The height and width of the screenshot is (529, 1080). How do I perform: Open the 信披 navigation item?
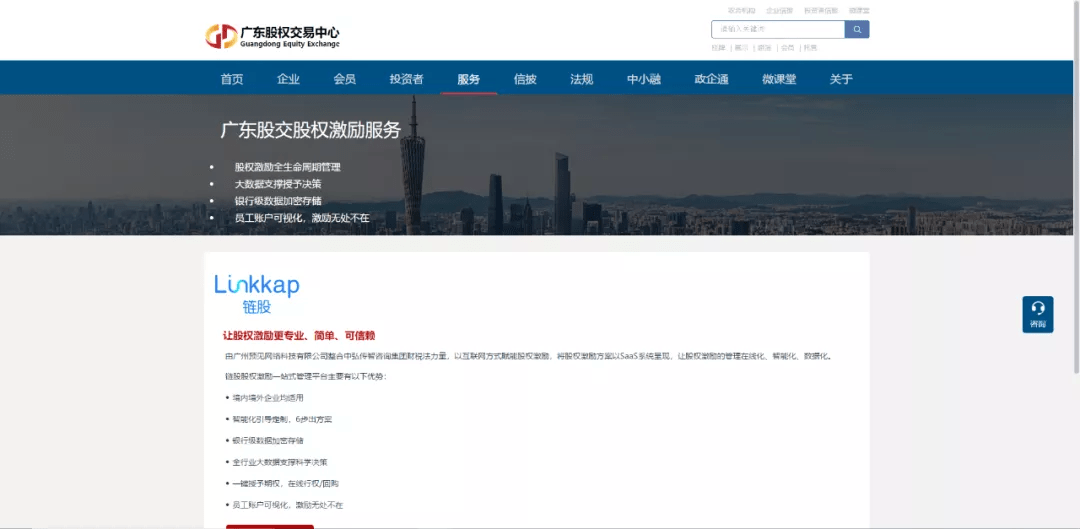[x=525, y=79]
